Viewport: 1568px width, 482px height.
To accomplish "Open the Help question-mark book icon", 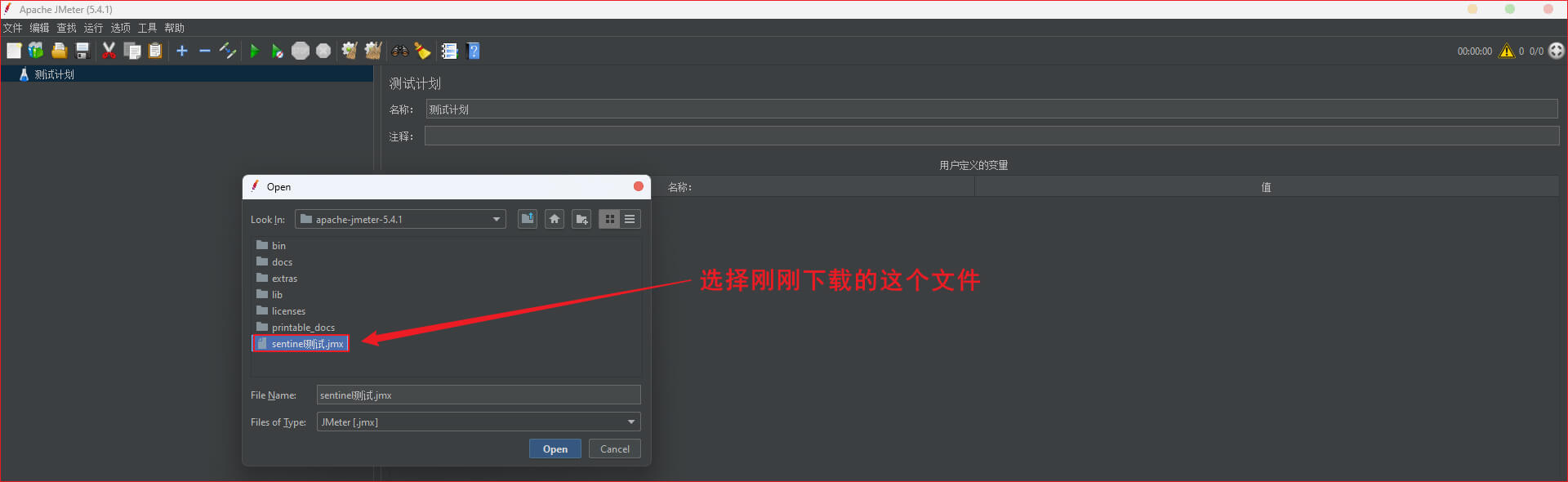I will [x=473, y=51].
